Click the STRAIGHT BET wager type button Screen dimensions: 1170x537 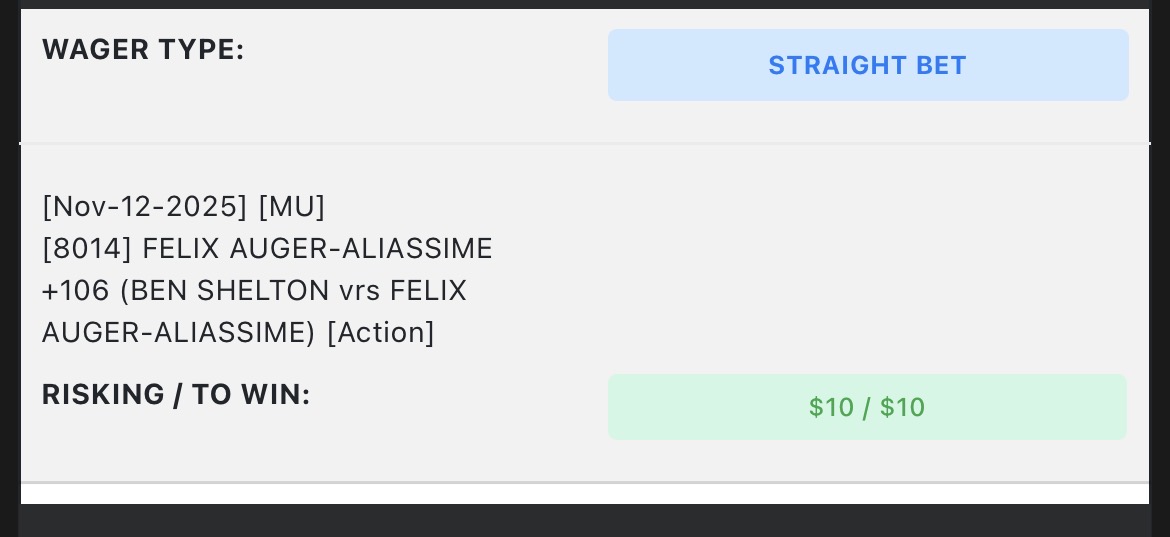867,65
